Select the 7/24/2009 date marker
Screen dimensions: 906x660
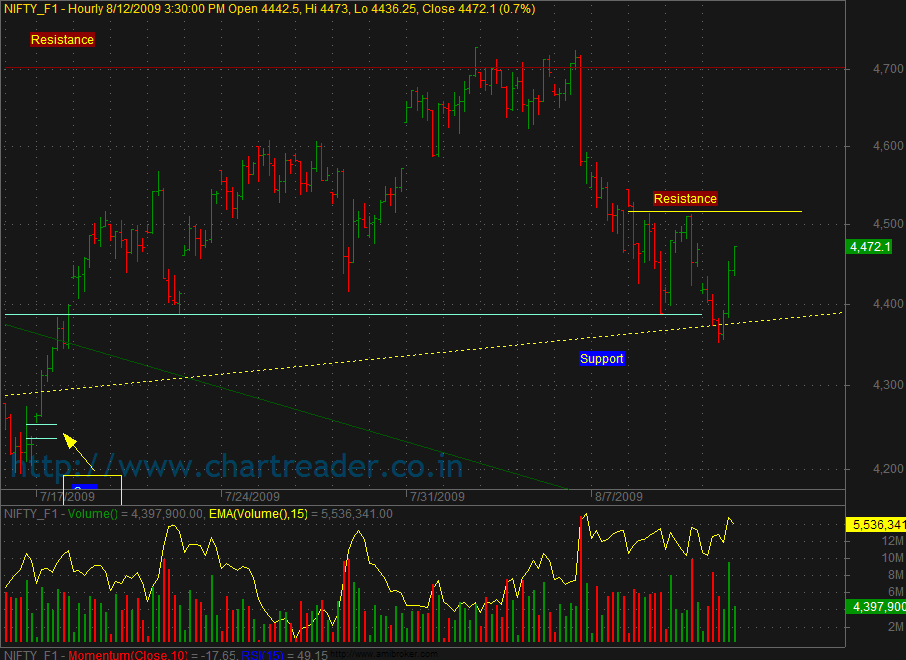[252, 496]
